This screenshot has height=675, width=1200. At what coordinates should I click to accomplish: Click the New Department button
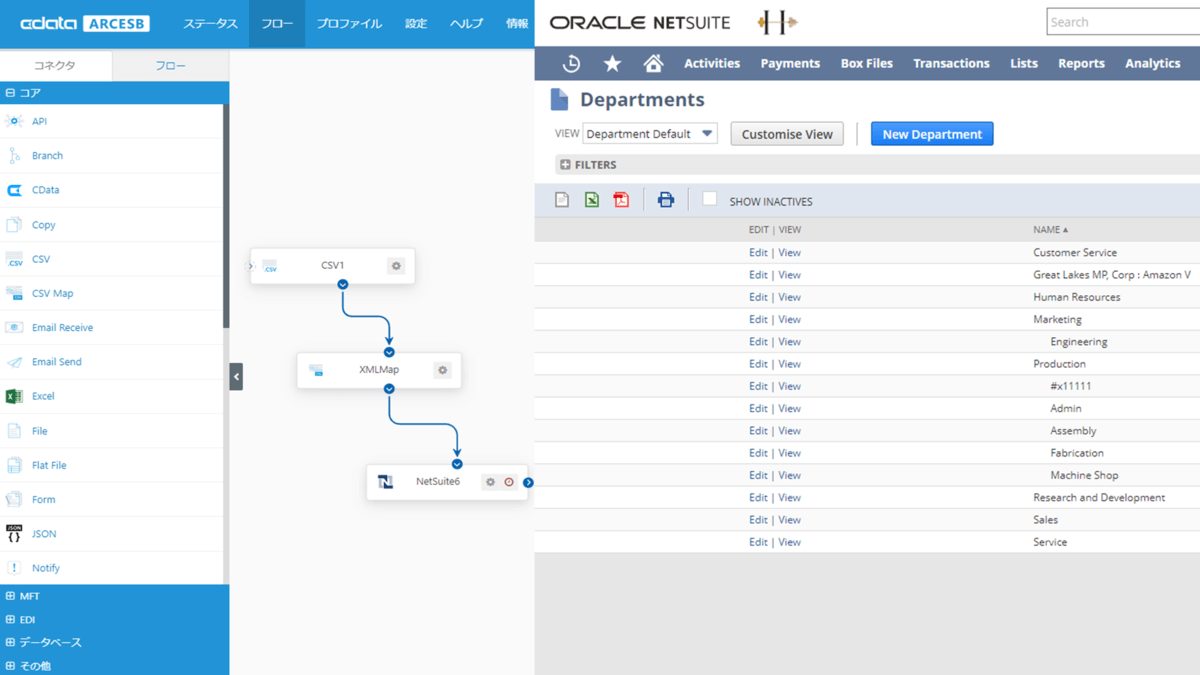click(932, 134)
